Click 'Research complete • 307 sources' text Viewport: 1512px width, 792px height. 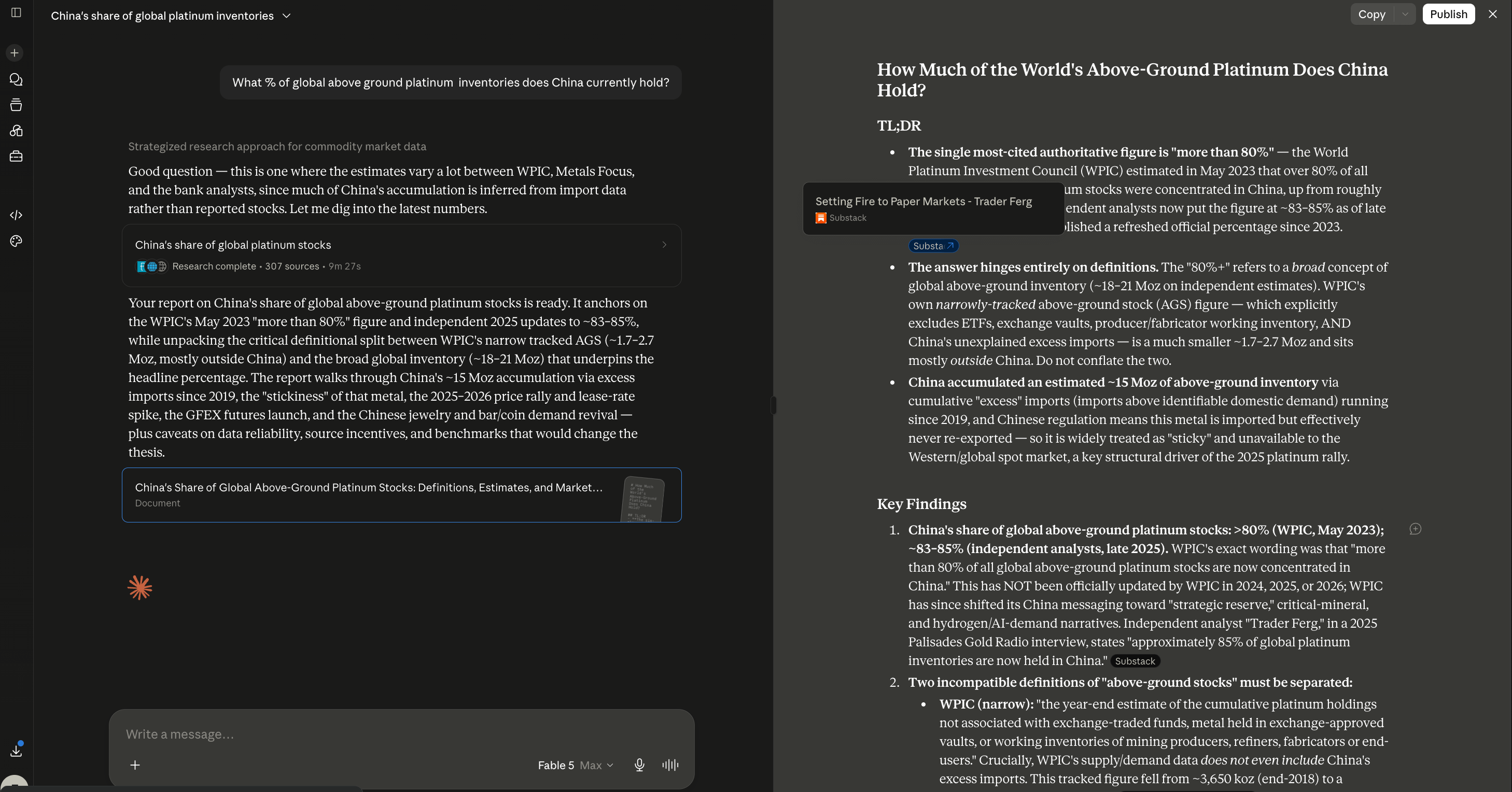point(245,266)
